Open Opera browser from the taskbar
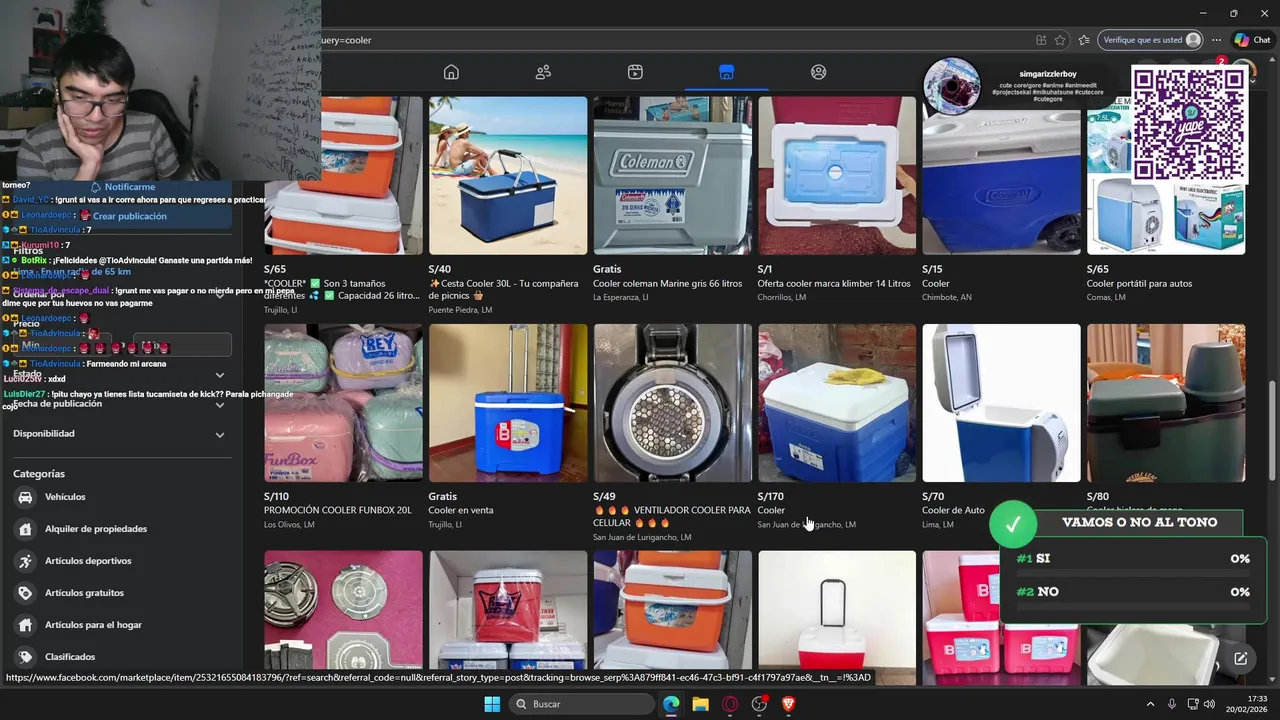Viewport: 1280px width, 720px height. (x=730, y=704)
